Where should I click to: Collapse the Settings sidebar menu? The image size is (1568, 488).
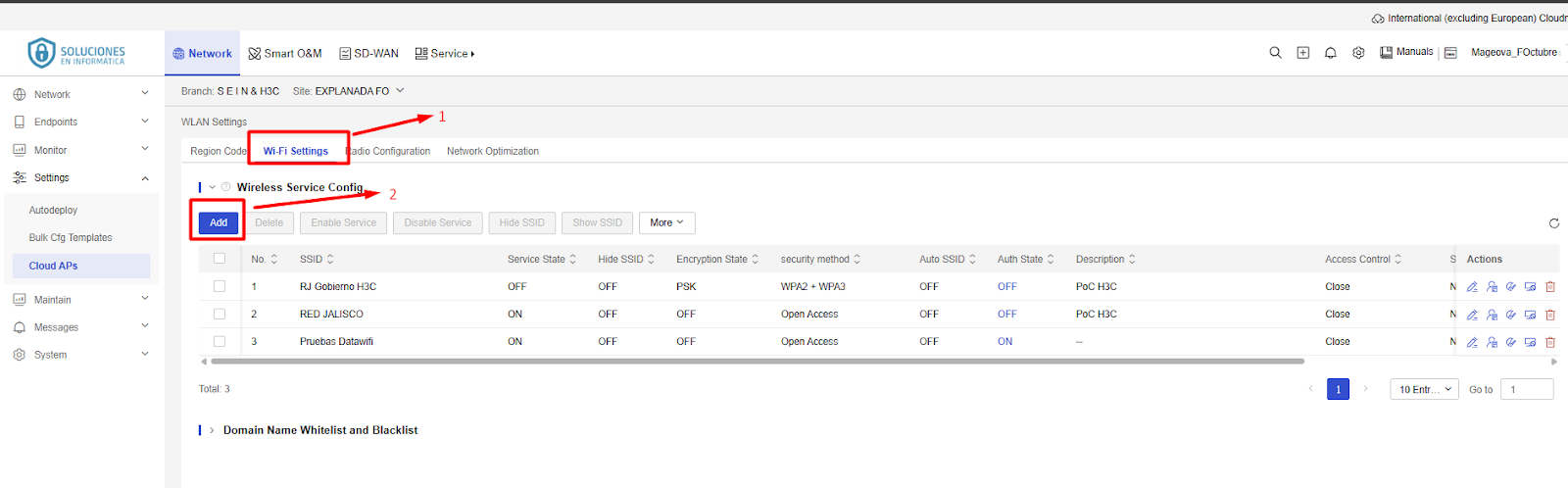tap(81, 178)
